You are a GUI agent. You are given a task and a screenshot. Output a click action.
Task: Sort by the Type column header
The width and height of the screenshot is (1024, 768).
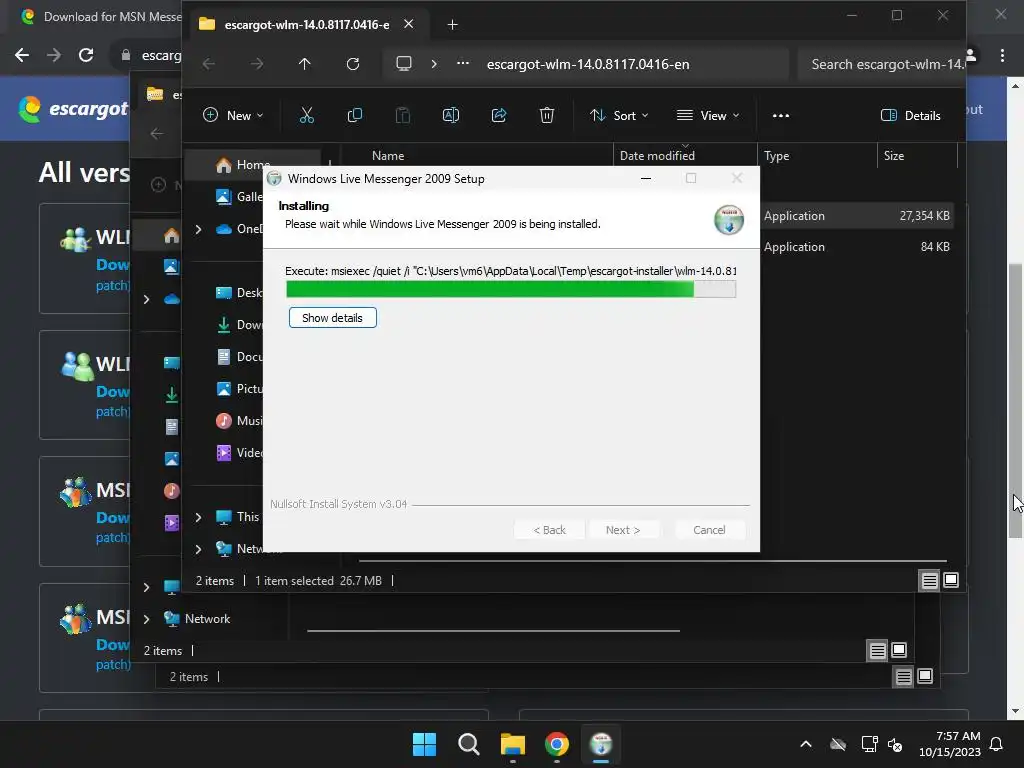[776, 156]
